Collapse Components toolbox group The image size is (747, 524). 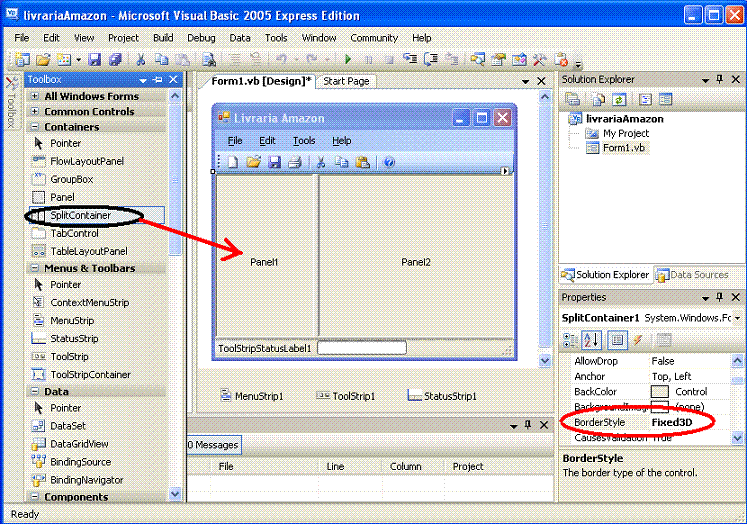[35, 497]
